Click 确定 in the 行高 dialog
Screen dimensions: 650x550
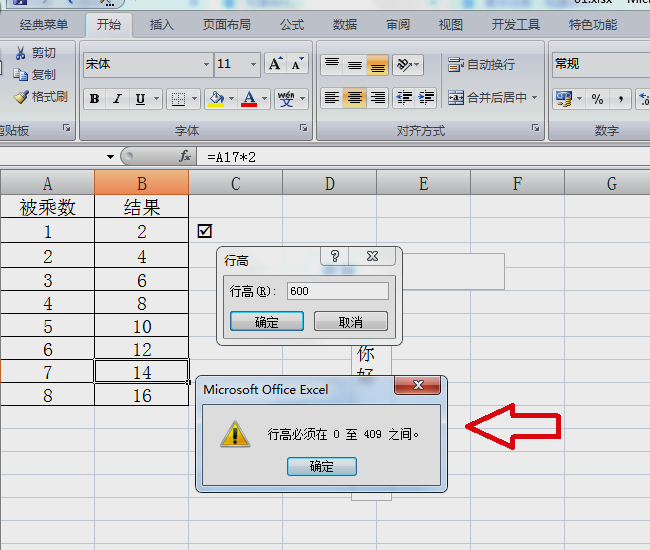pyautogui.click(x=267, y=322)
